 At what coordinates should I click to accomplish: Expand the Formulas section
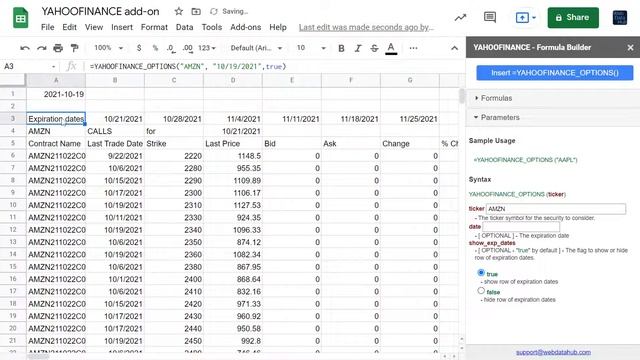point(493,98)
